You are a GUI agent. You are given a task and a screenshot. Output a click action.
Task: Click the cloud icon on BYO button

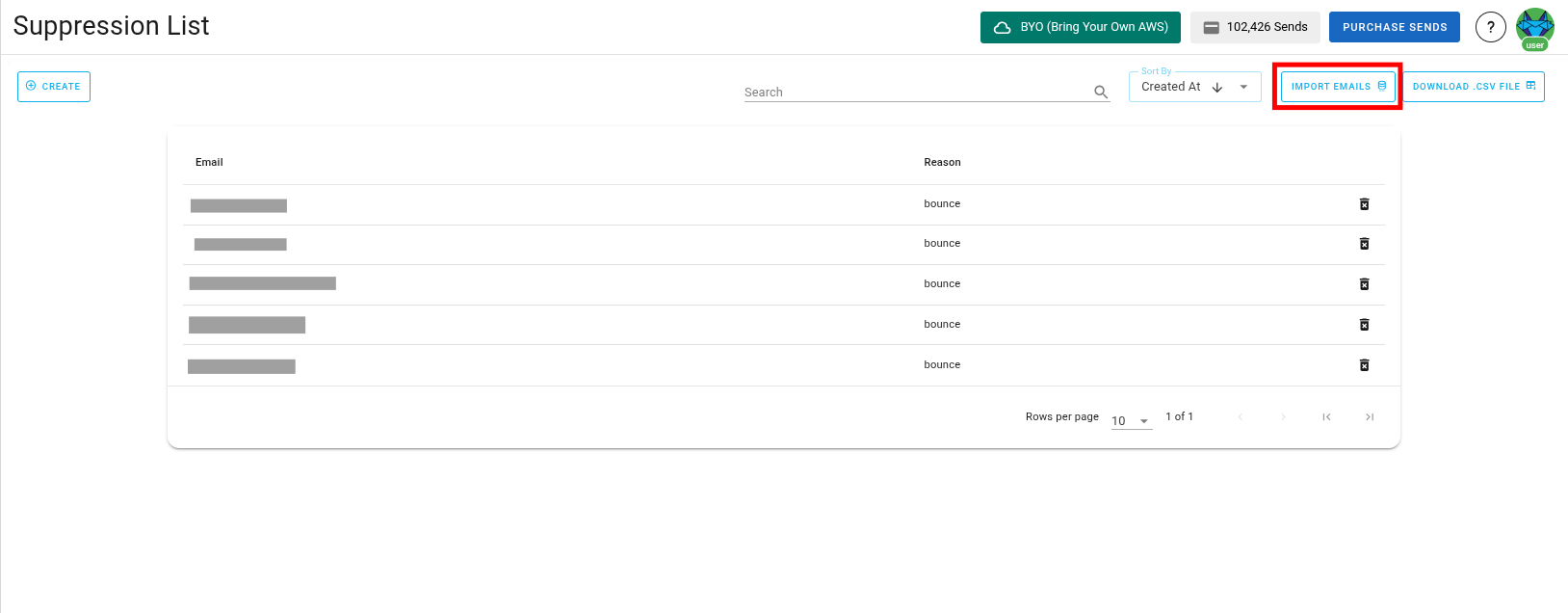tap(1002, 27)
